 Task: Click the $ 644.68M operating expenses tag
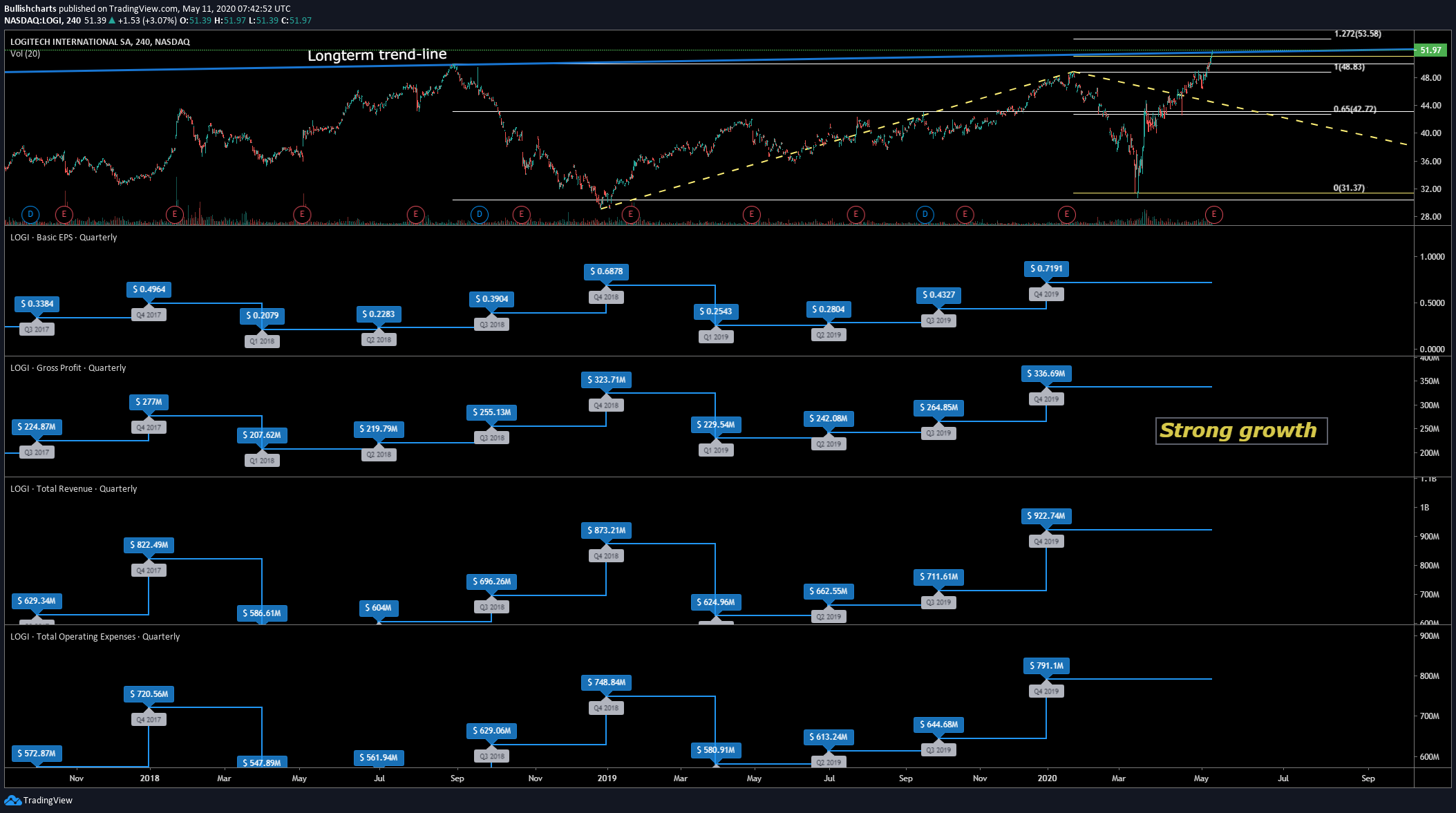pyautogui.click(x=939, y=725)
